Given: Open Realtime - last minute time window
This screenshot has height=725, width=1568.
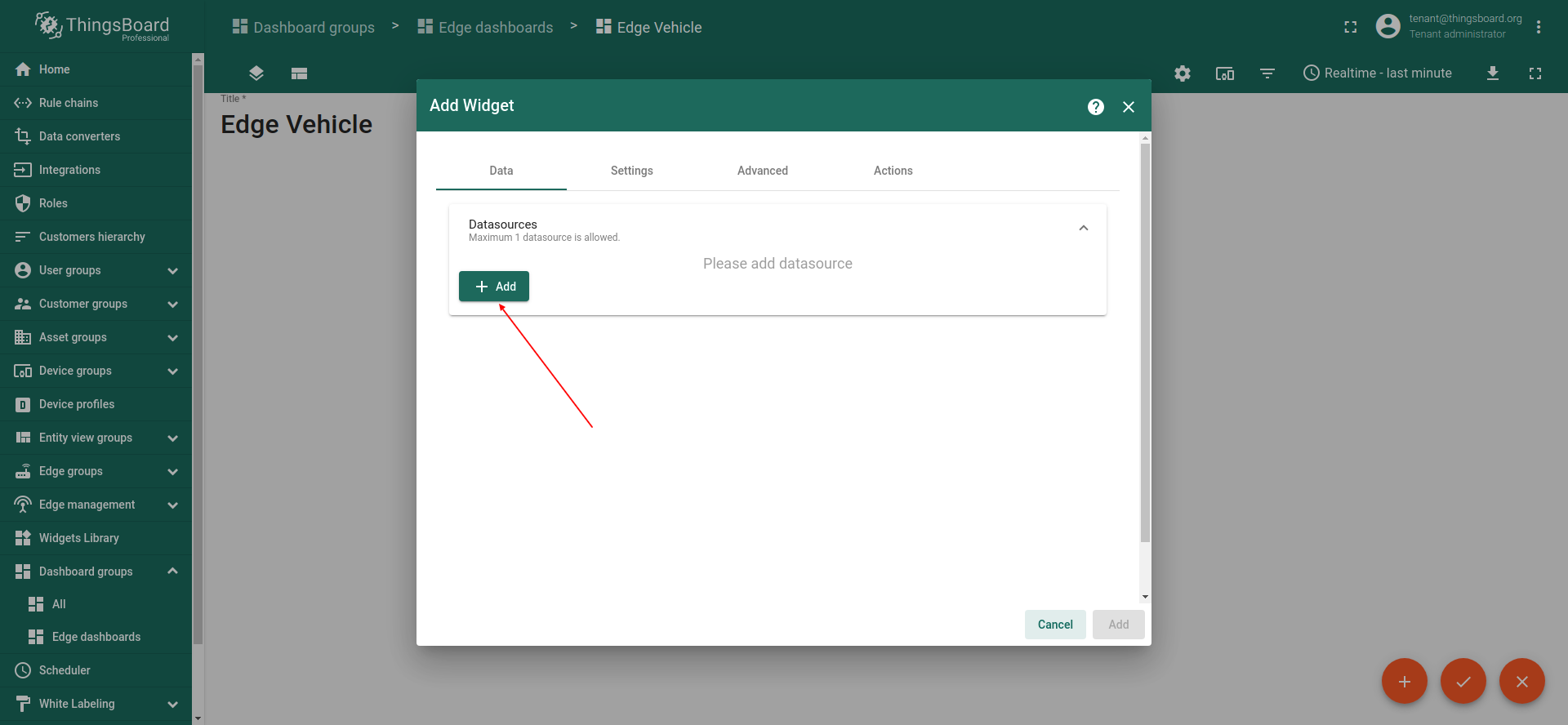Looking at the screenshot, I should click(1378, 73).
